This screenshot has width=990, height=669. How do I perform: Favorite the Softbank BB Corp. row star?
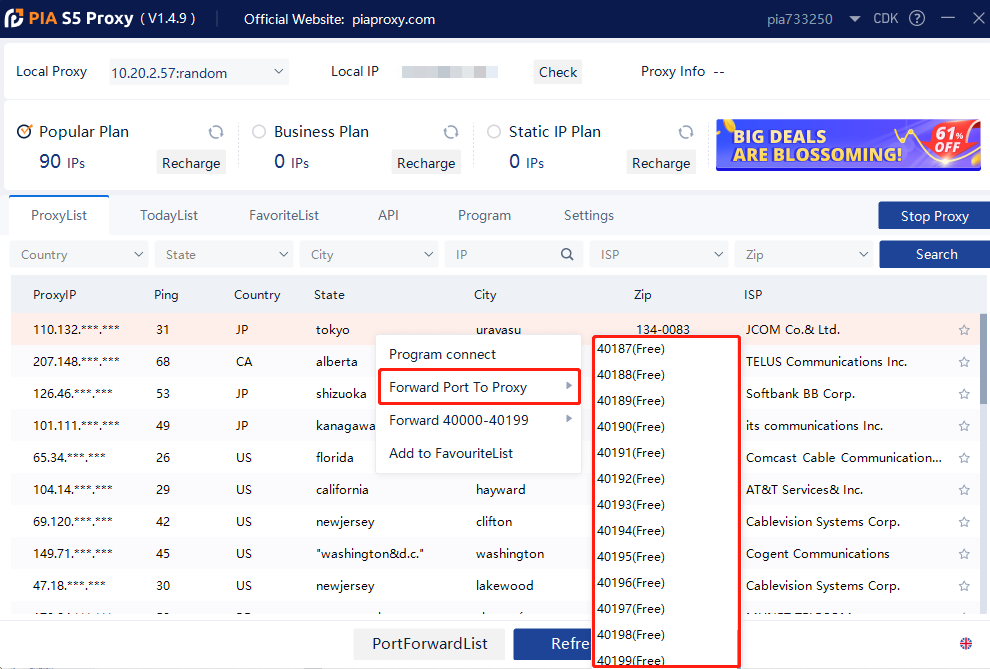tap(964, 394)
